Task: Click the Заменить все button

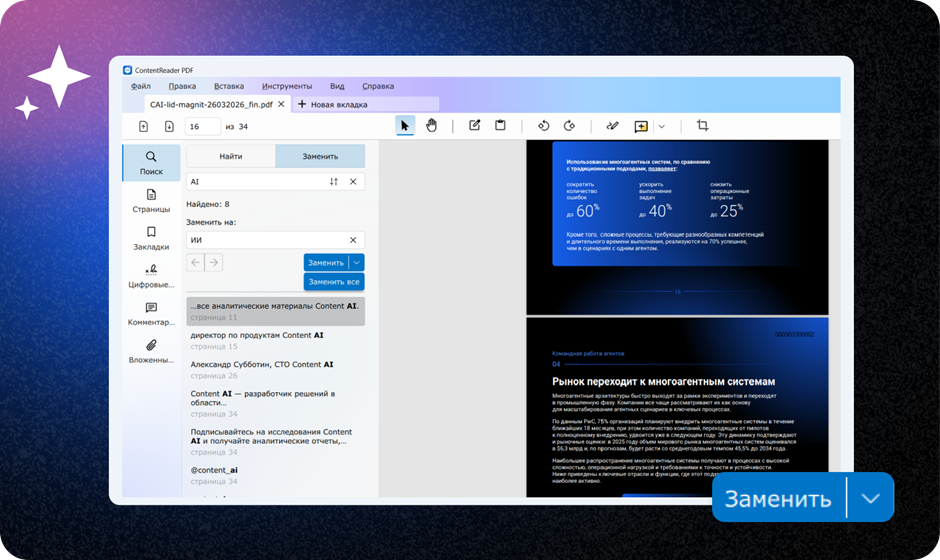Action: 334,282
